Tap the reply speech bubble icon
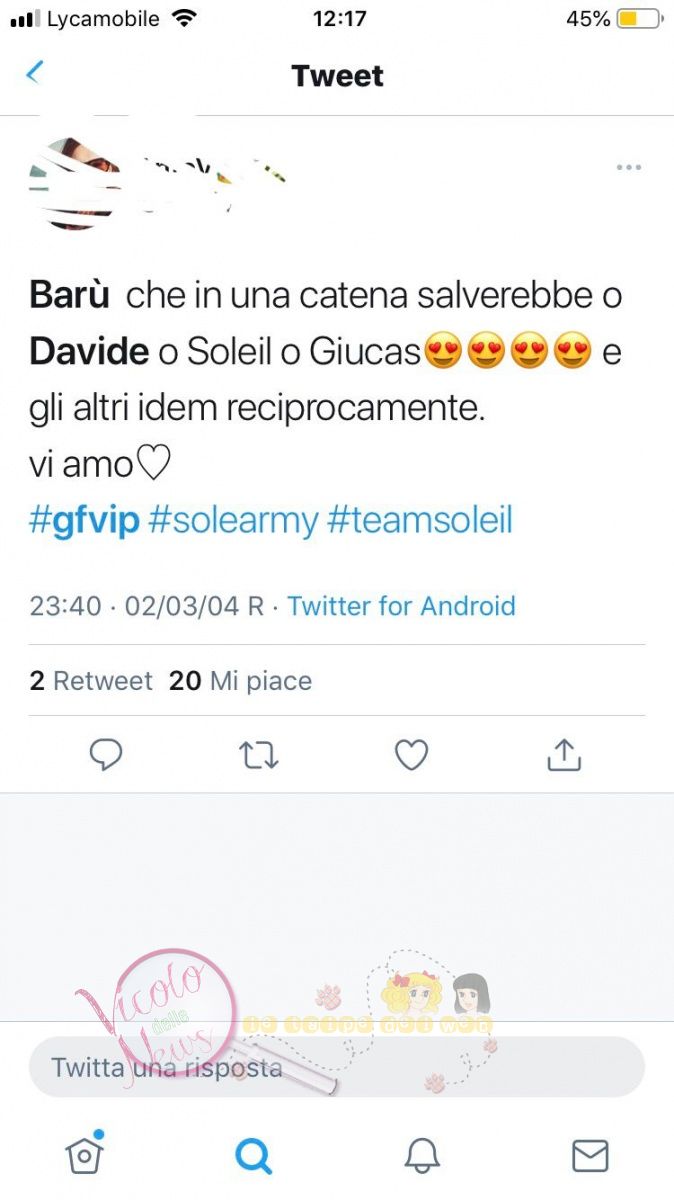 point(106,756)
